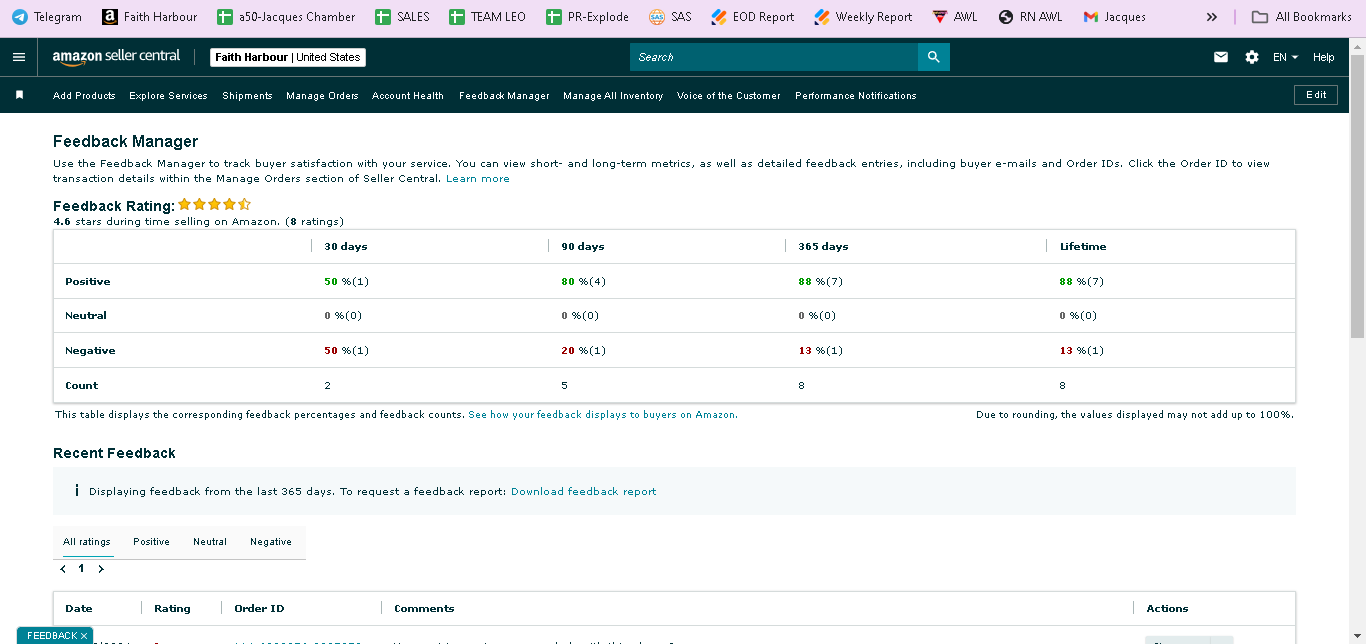This screenshot has height=644, width=1366.
Task: Click the search magnifier button
Action: (934, 57)
